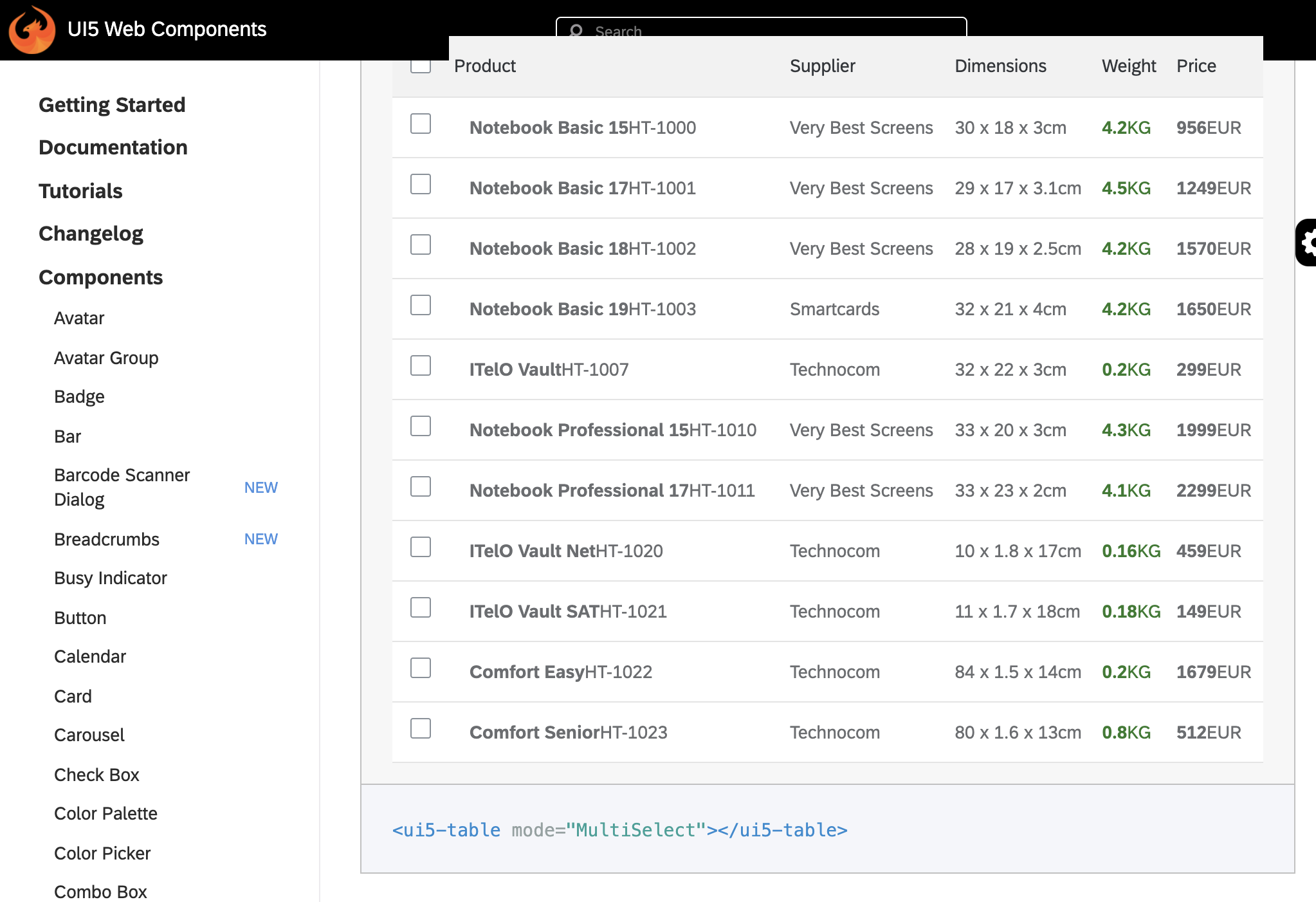The image size is (1316, 902).
Task: Expand the Components section
Action: 100,277
